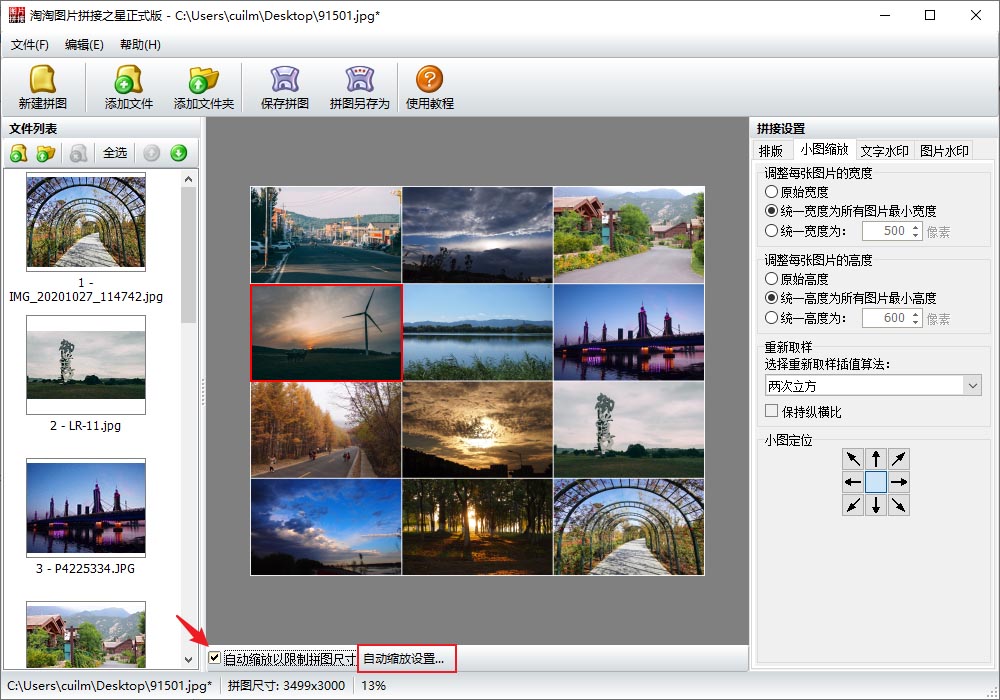Increase the 统一宽度 value with the up spinner

coord(916,226)
